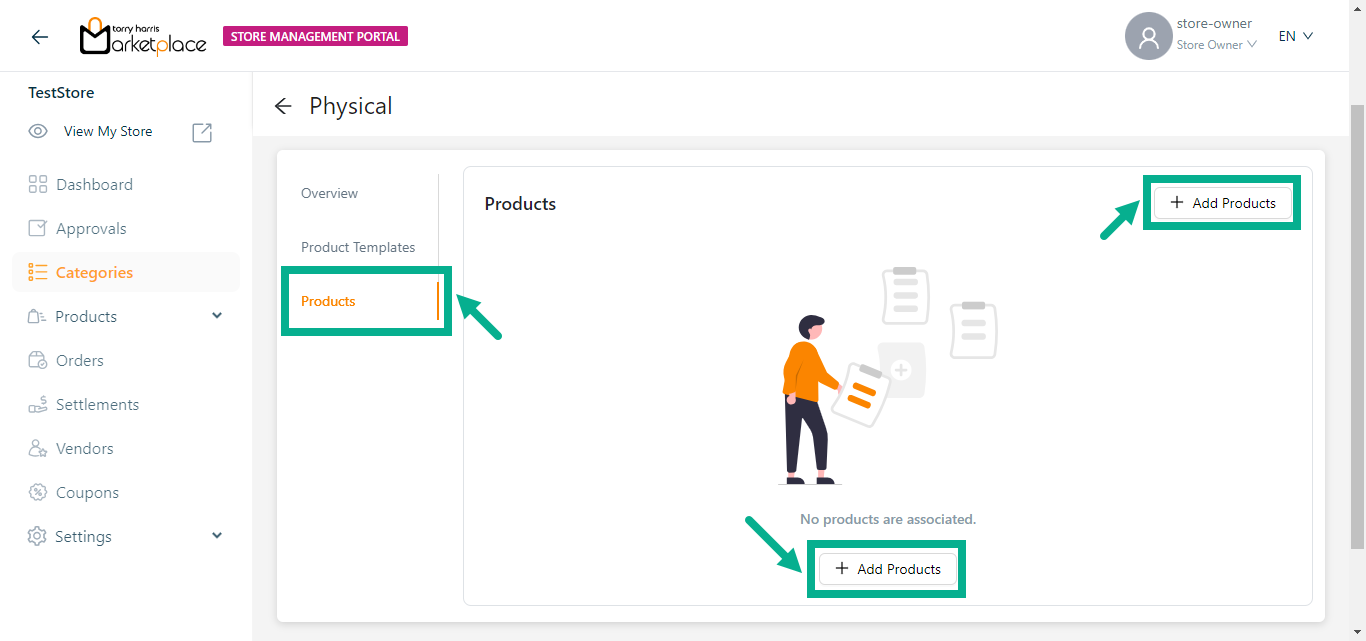Click the Orders icon in sidebar

[x=38, y=360]
